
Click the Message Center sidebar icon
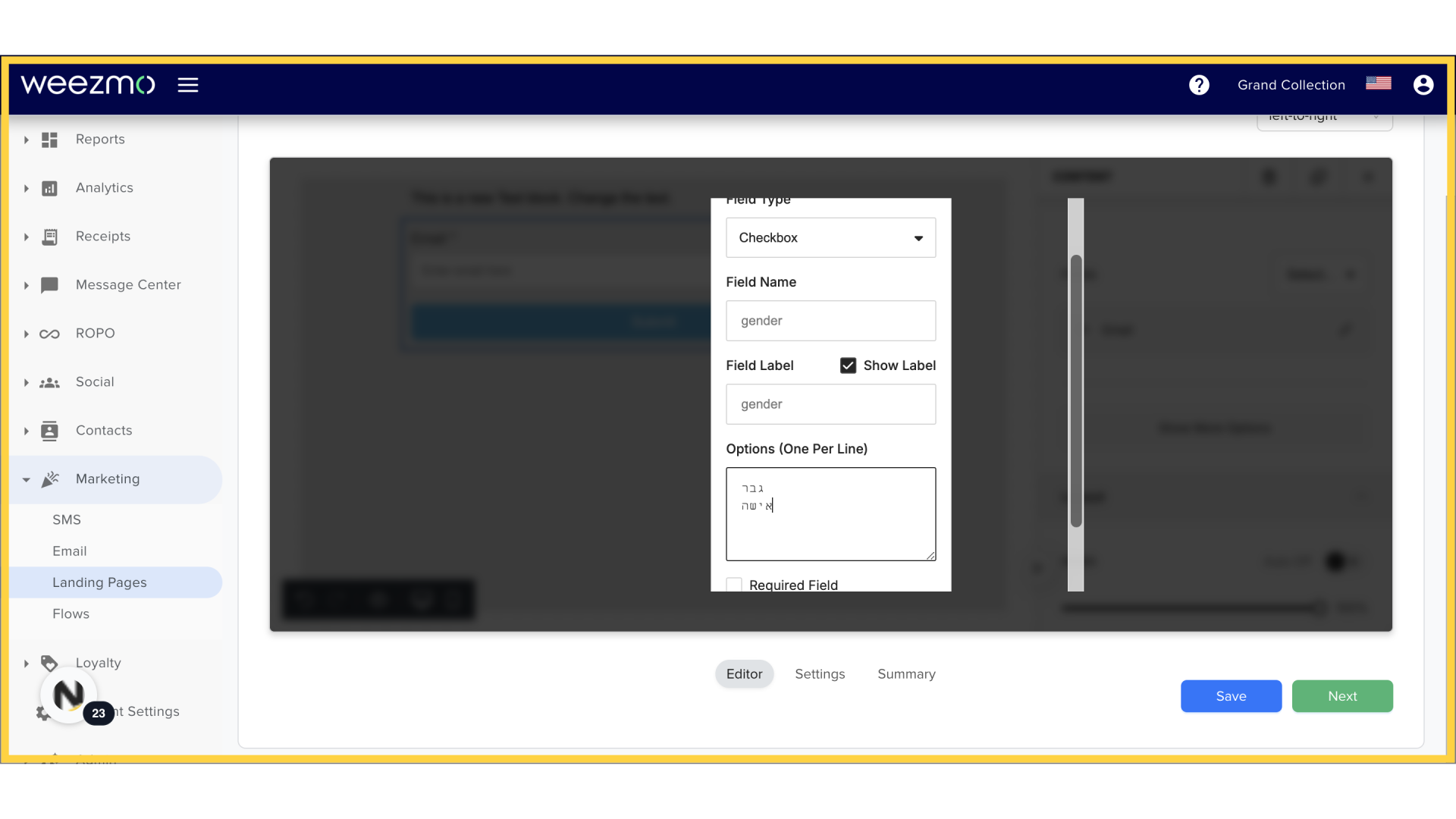[x=50, y=284]
